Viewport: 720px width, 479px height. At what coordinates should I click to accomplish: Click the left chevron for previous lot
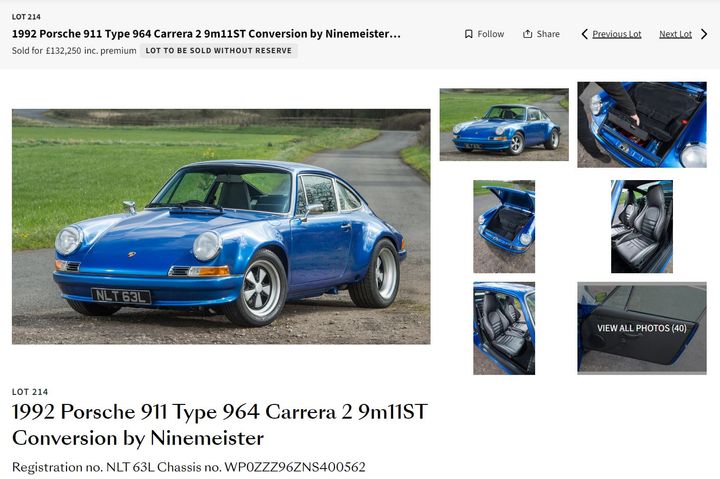(584, 34)
